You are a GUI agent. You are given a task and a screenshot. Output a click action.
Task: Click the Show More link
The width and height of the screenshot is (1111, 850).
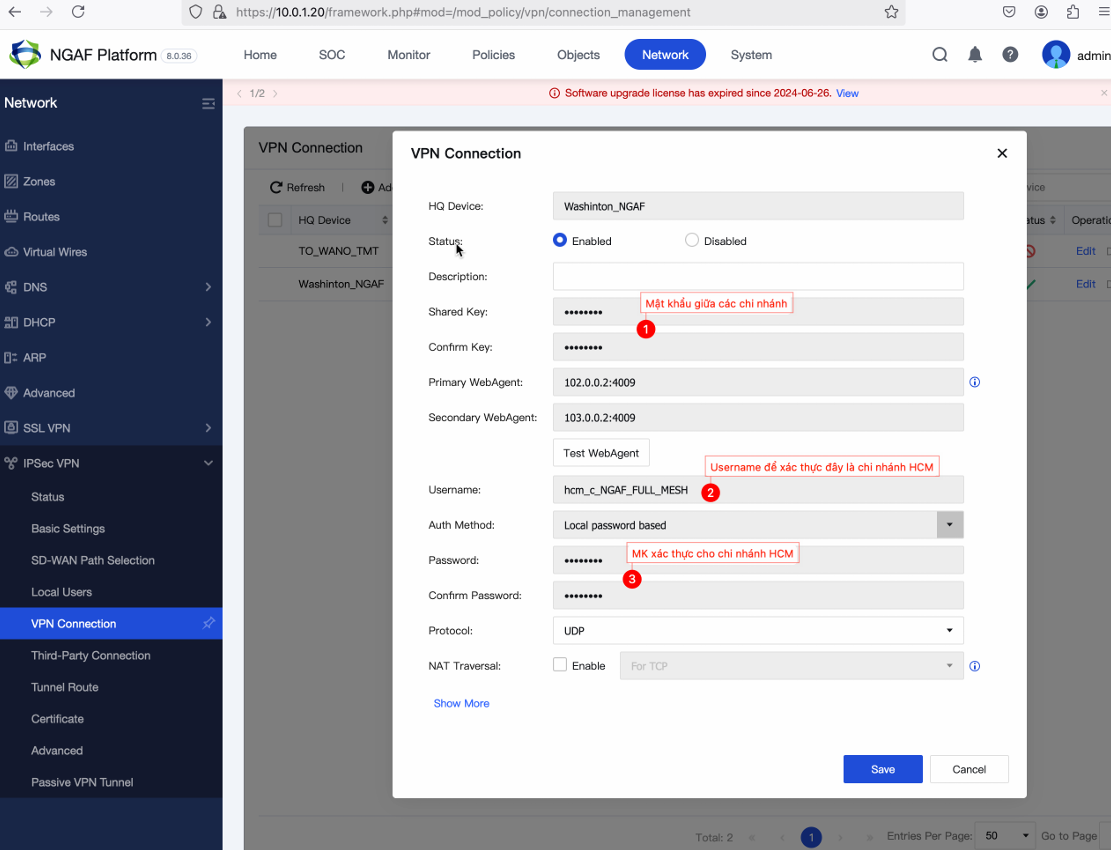[461, 703]
